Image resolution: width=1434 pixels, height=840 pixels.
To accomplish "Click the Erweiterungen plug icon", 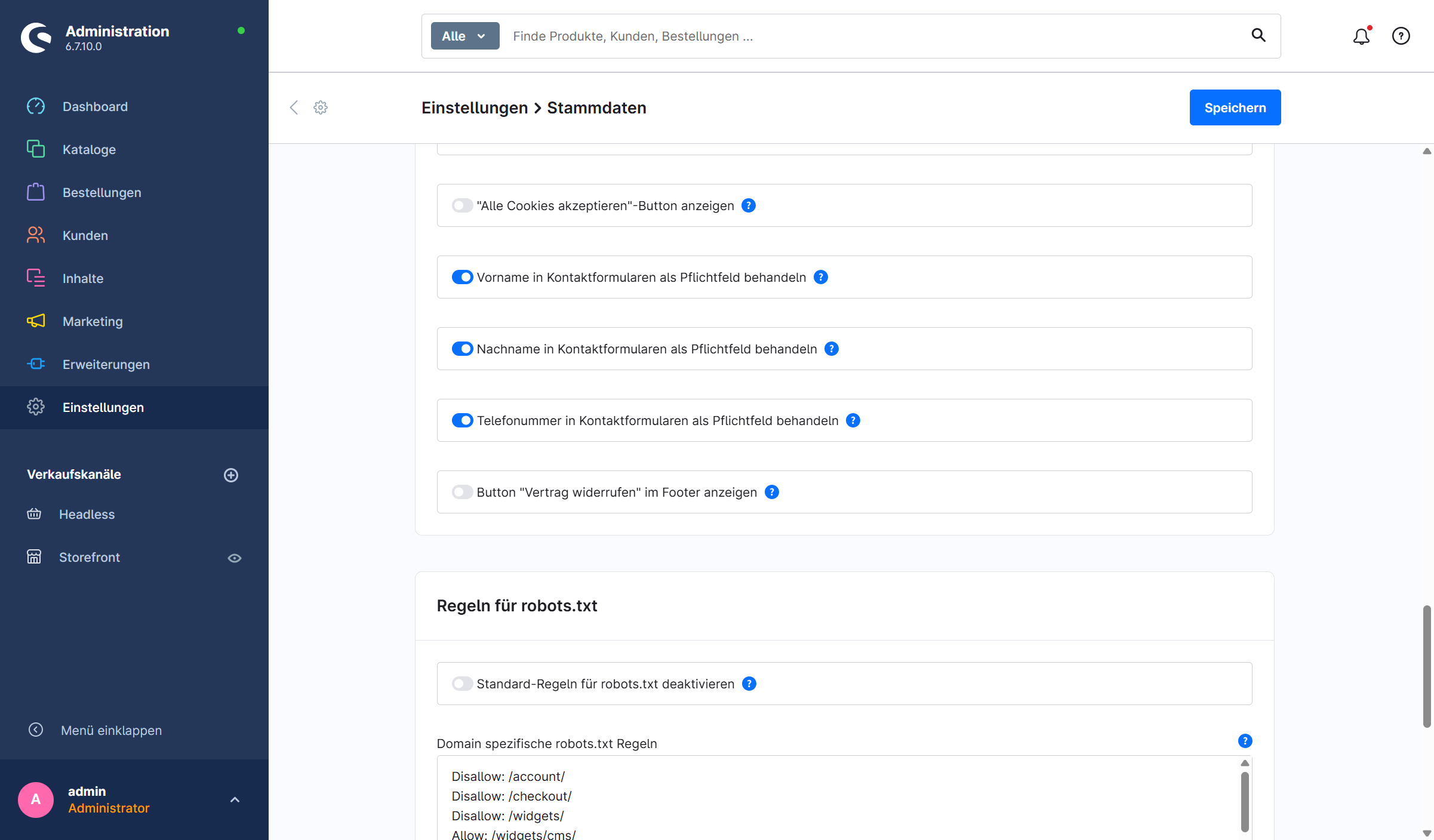I will (x=36, y=364).
